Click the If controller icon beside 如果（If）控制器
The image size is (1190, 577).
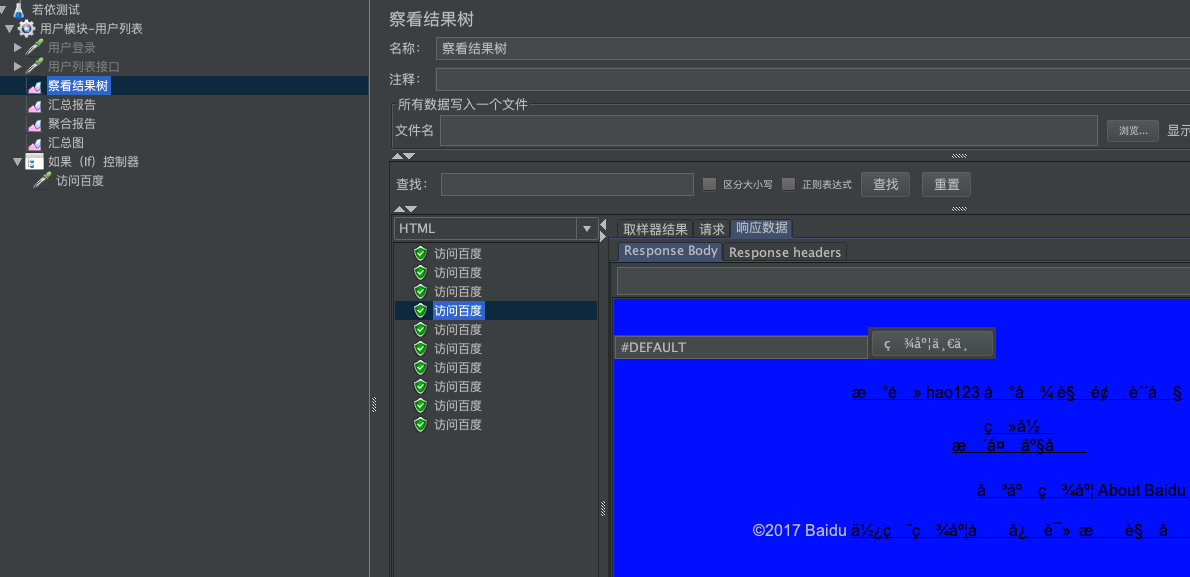point(35,162)
